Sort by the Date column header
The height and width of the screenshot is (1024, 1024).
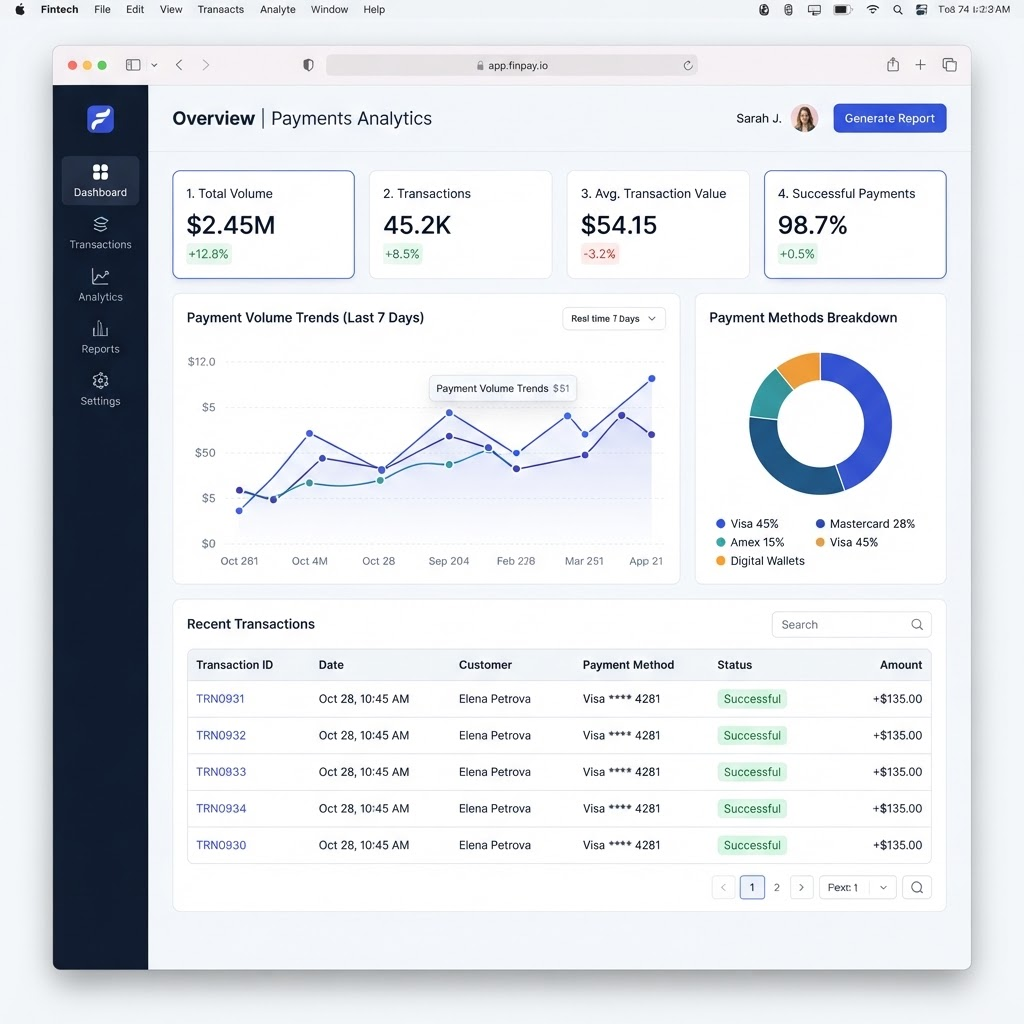point(331,665)
